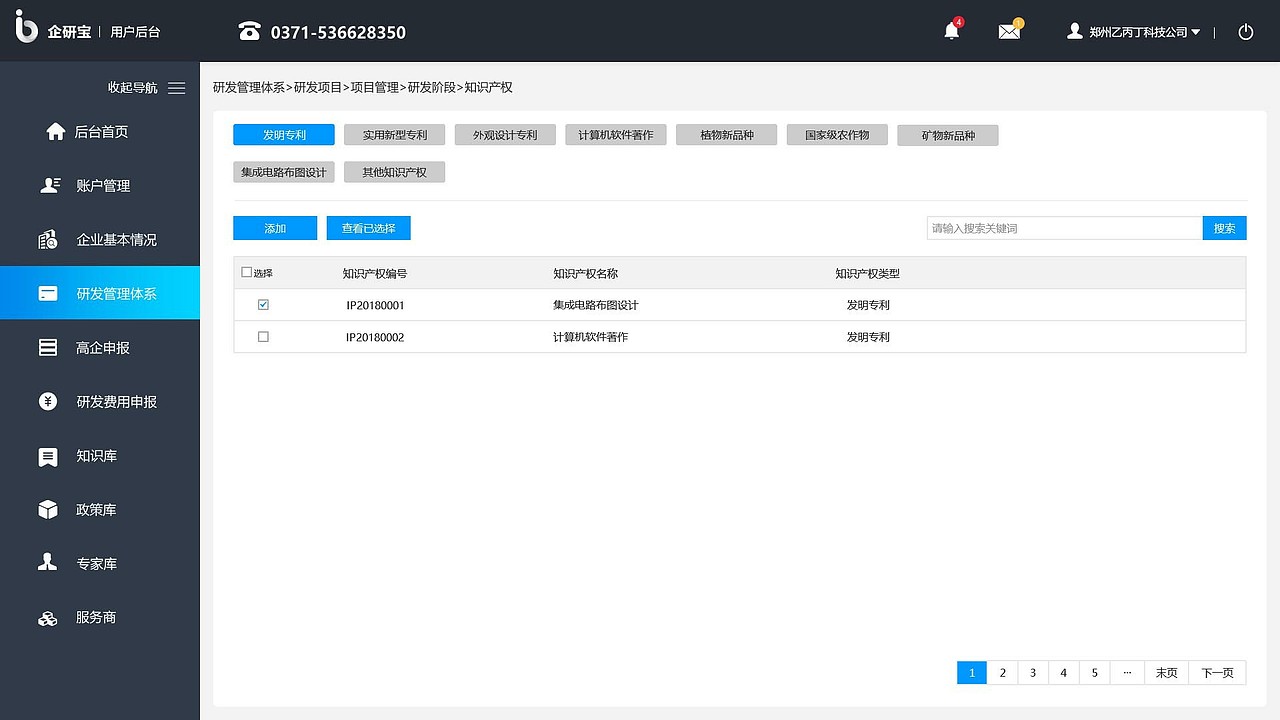
Task: Open 研发费用申报 in the sidebar
Action: click(117, 402)
